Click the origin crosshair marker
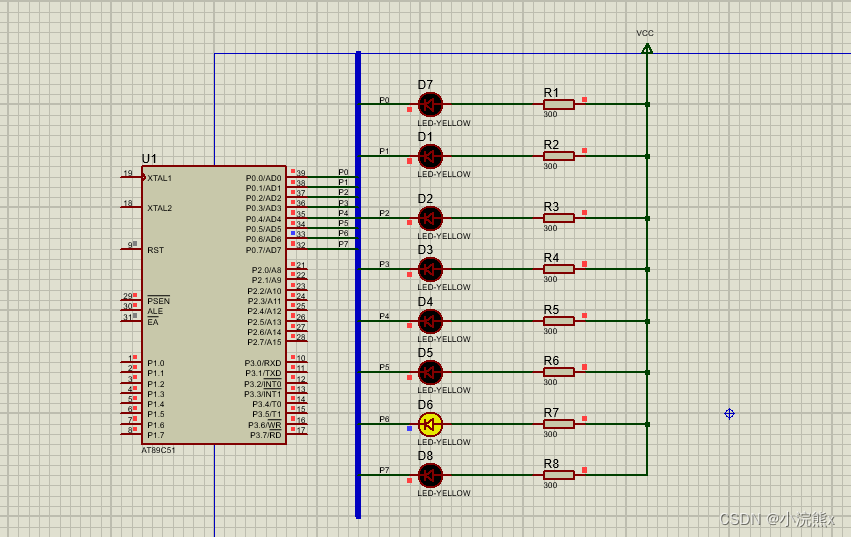851x537 pixels. 729,414
